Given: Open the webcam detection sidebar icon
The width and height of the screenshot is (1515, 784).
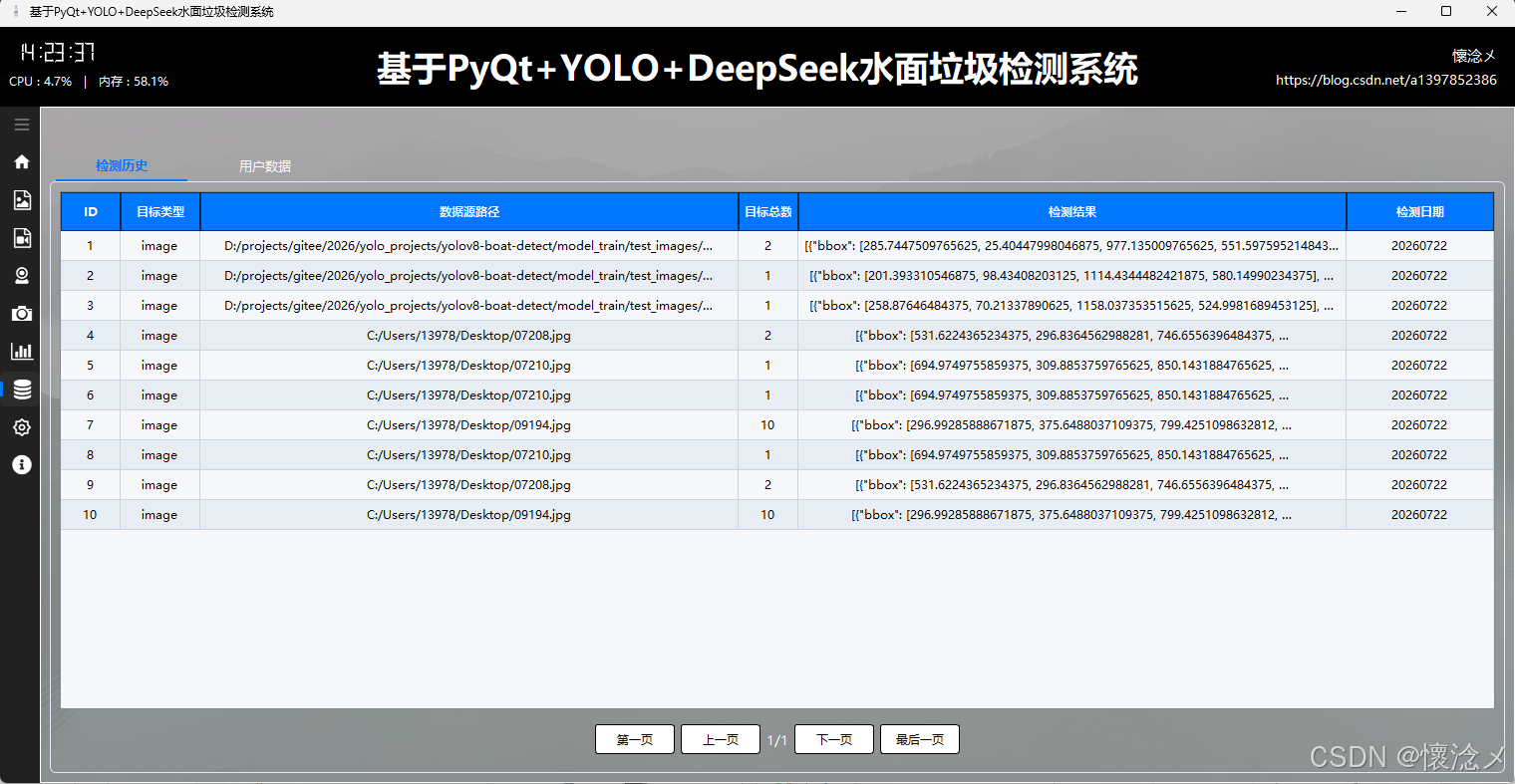Looking at the screenshot, I should [x=21, y=276].
